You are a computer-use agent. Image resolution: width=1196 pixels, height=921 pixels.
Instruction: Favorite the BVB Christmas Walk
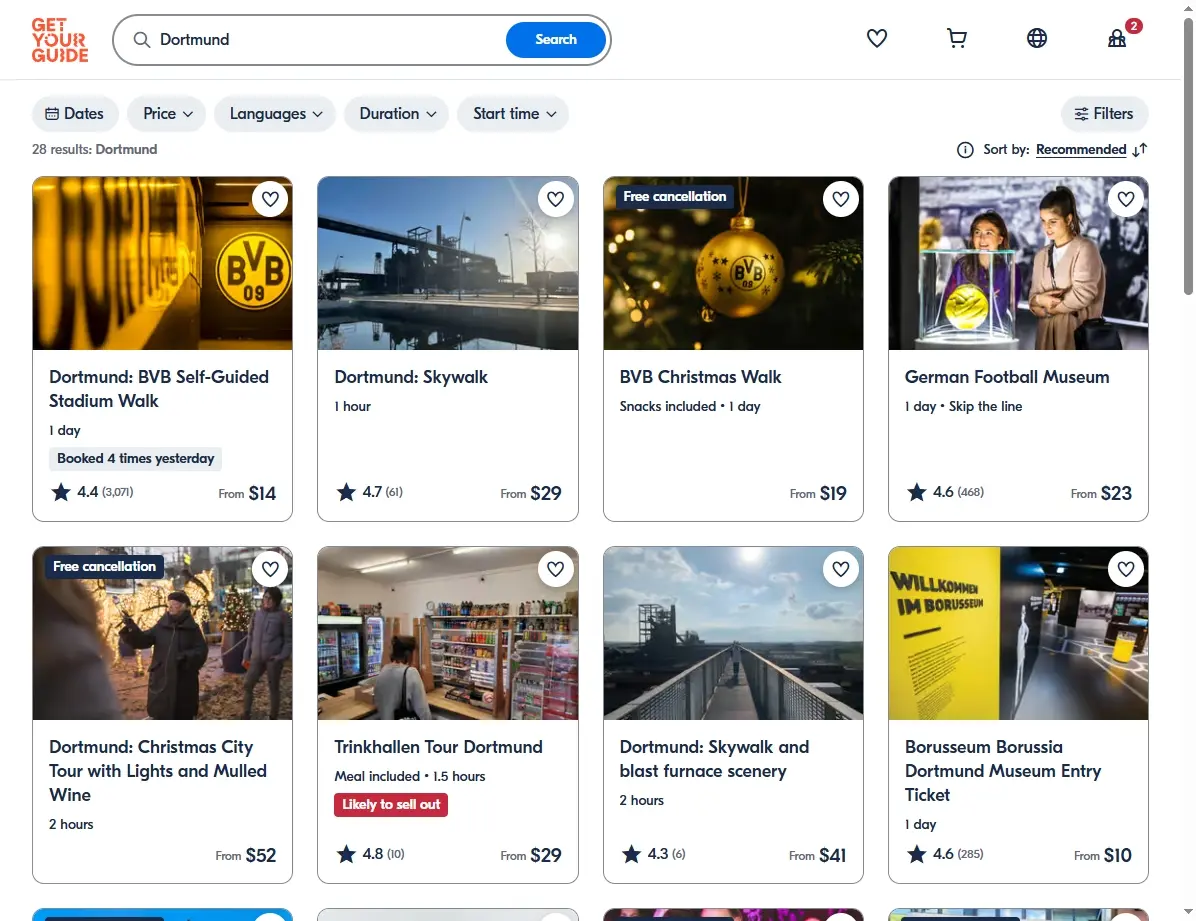(x=841, y=199)
